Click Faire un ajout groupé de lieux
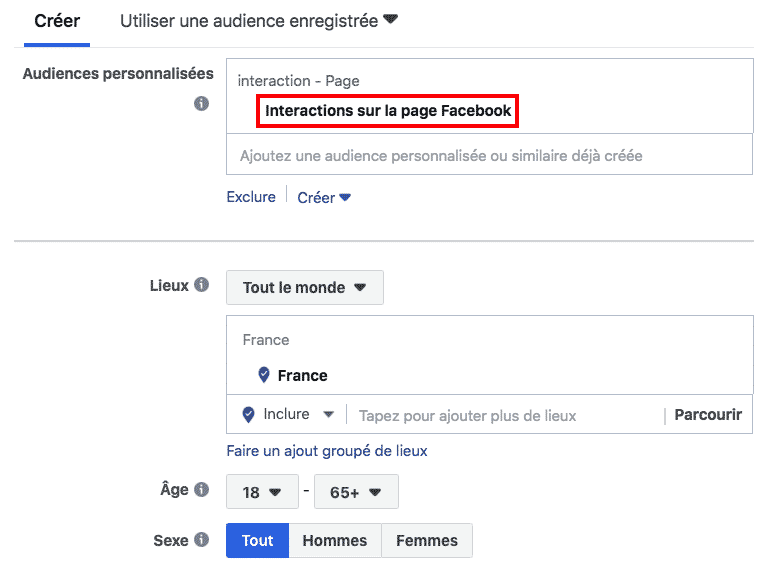 327,451
